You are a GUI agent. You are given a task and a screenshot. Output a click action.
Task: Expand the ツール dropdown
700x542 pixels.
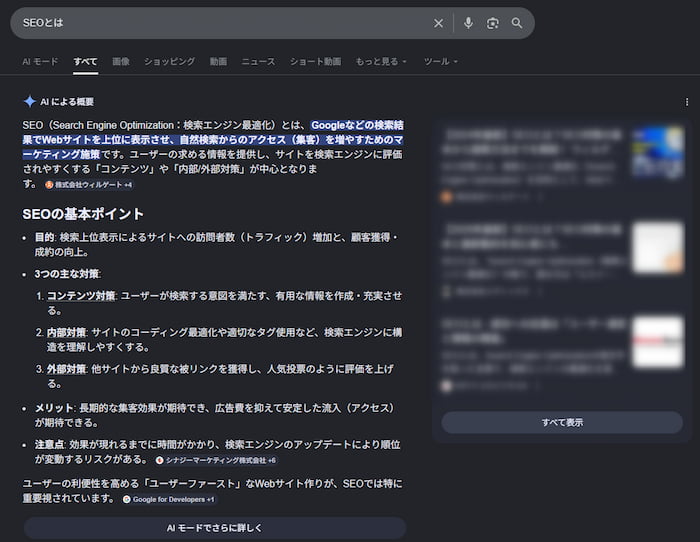coord(441,62)
